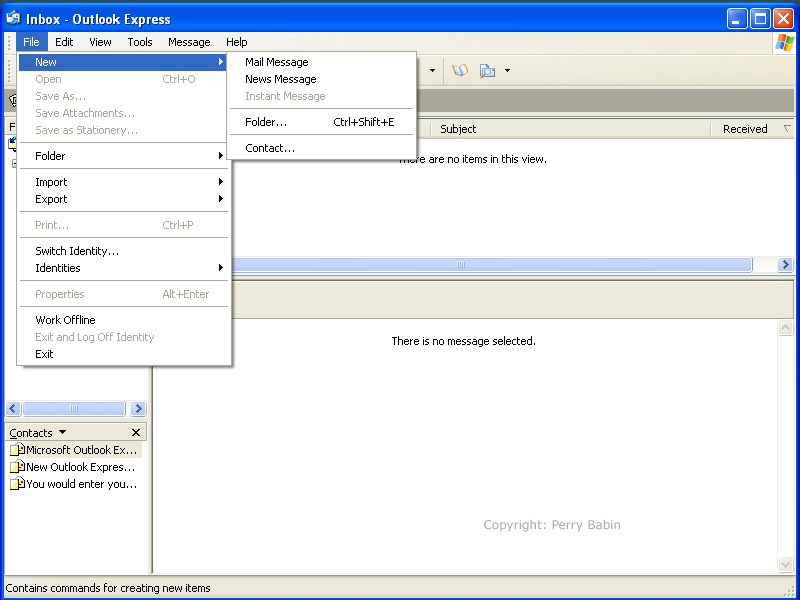Viewport: 800px width, 600px height.
Task: Open the Find dropdown arrow in toolbar
Action: pyautogui.click(x=507, y=71)
